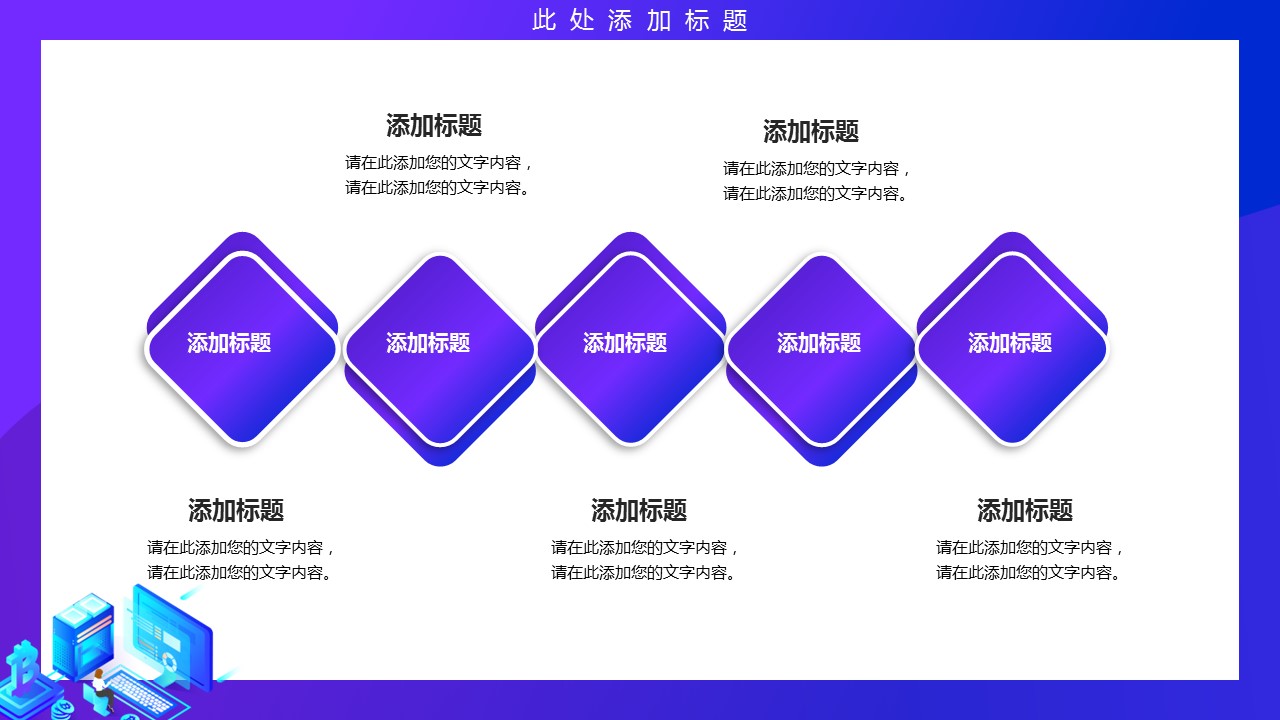Viewport: 1280px width, 720px height.
Task: Click the 添加标题 heading above the fourth diamond
Action: pyautogui.click(x=811, y=132)
